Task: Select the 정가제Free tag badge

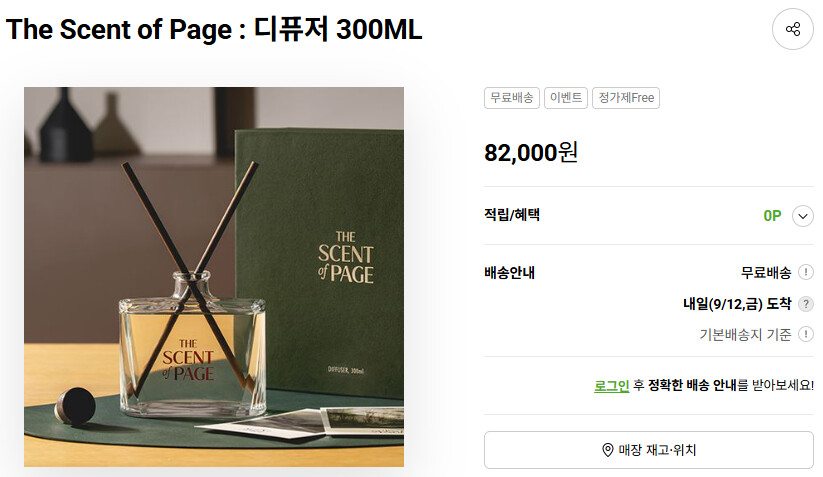Action: [626, 98]
